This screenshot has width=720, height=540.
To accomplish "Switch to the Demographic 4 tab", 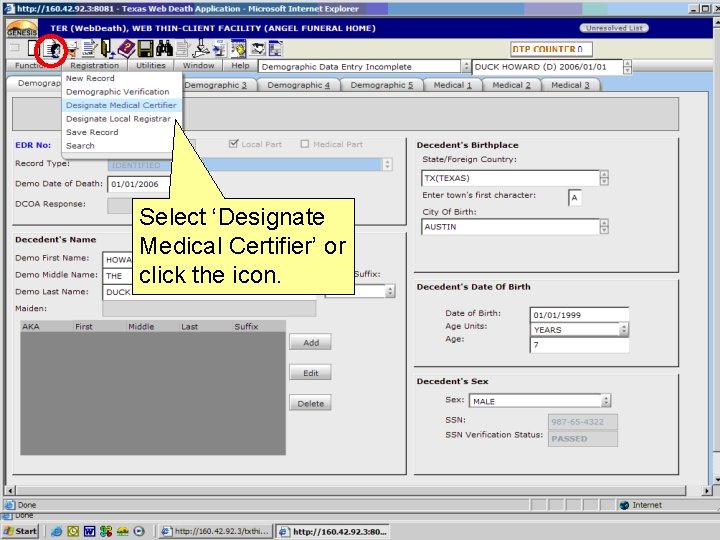I will point(298,85).
